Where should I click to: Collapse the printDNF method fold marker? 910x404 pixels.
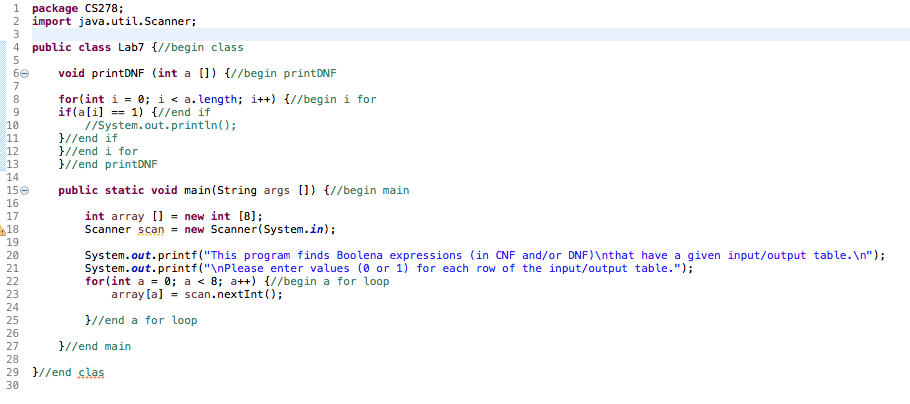click(x=24, y=74)
